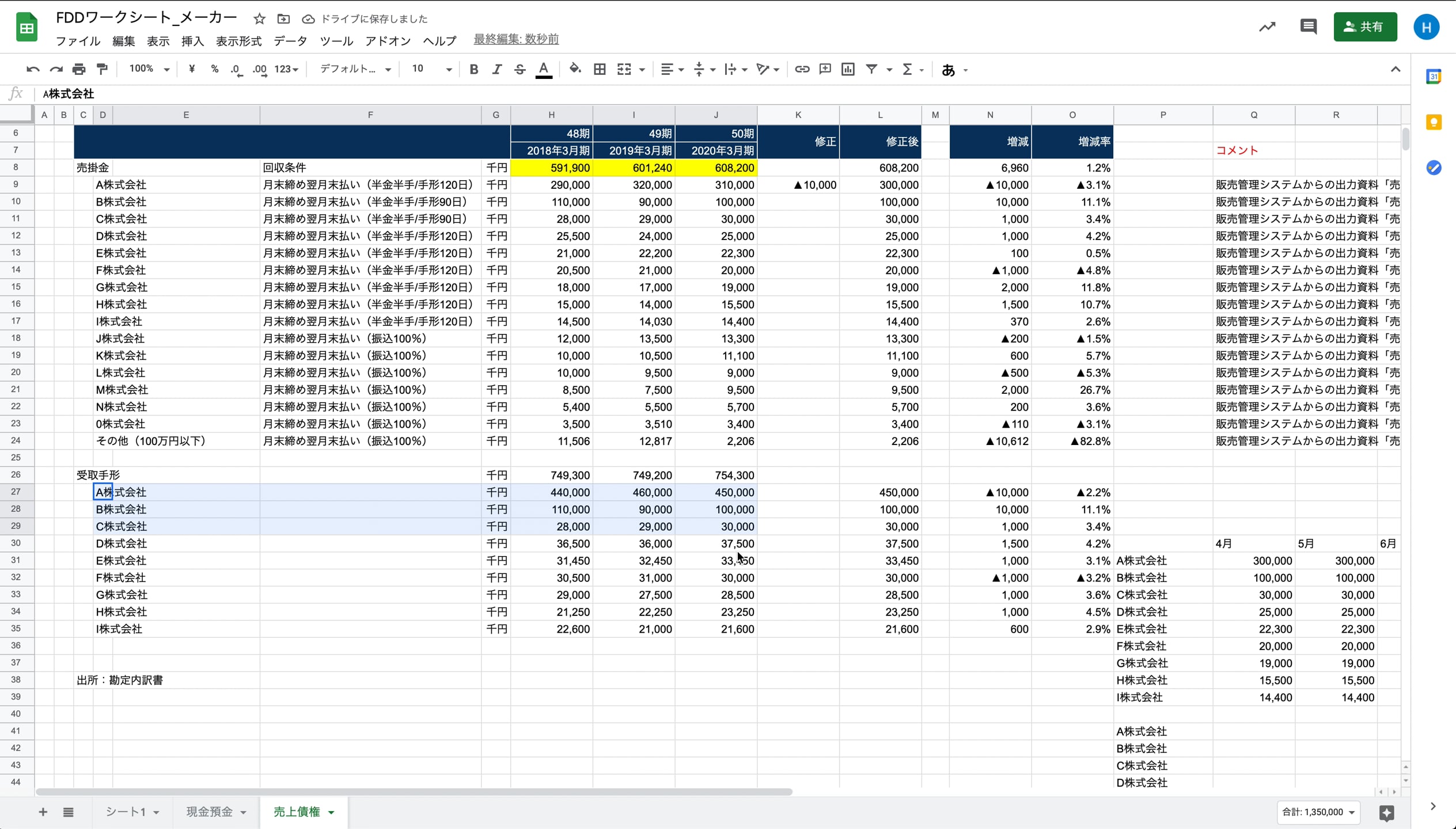The height and width of the screenshot is (829, 1456).
Task: Toggle italic formatting
Action: pos(496,69)
